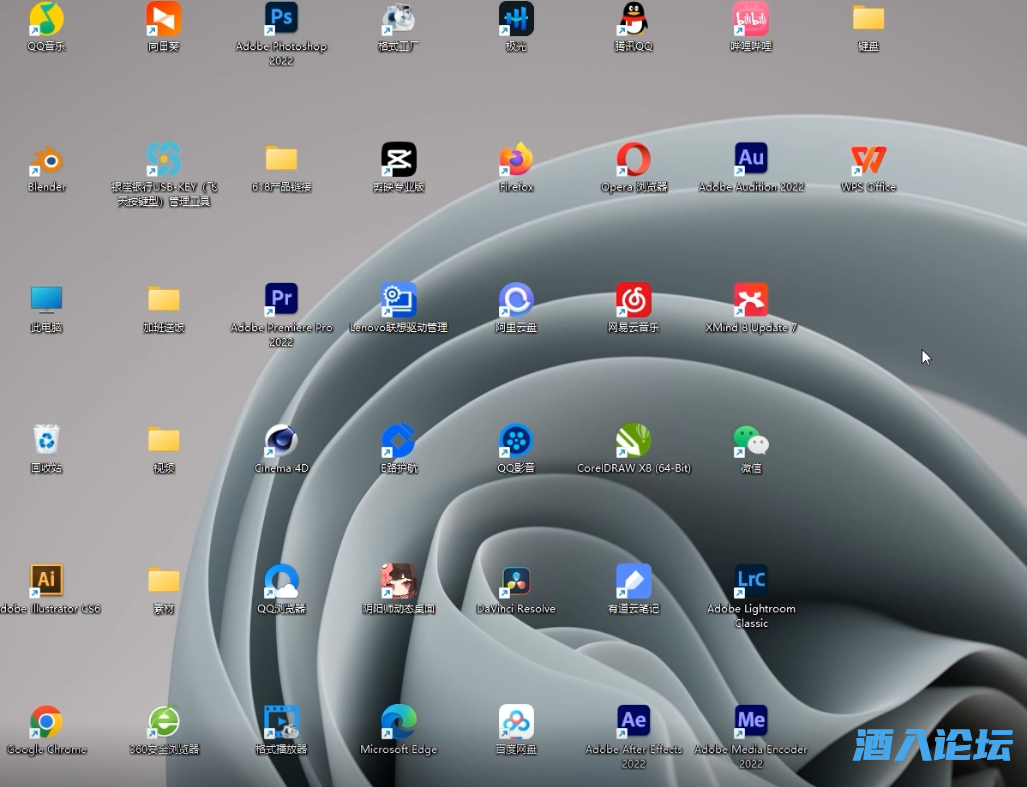This screenshot has height=787, width=1027.
Task: Start Adobe Lightroom Classic
Action: coord(750,580)
